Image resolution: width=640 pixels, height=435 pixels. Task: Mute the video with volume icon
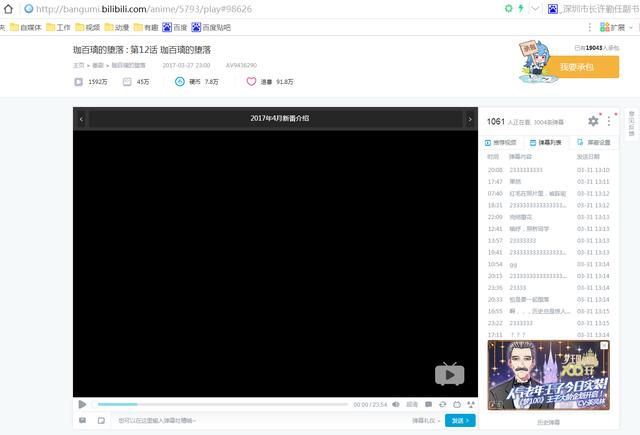[396, 404]
